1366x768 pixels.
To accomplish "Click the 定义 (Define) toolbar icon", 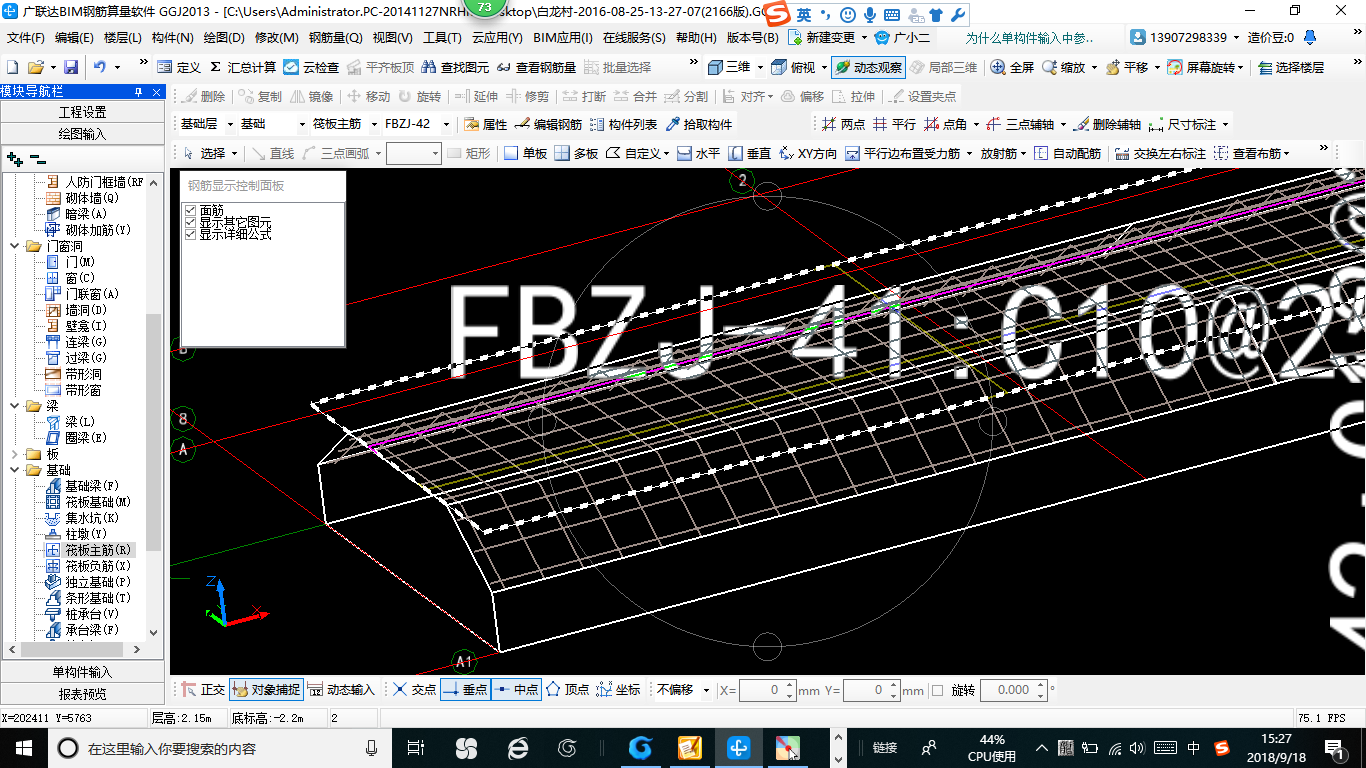I will click(x=178, y=67).
